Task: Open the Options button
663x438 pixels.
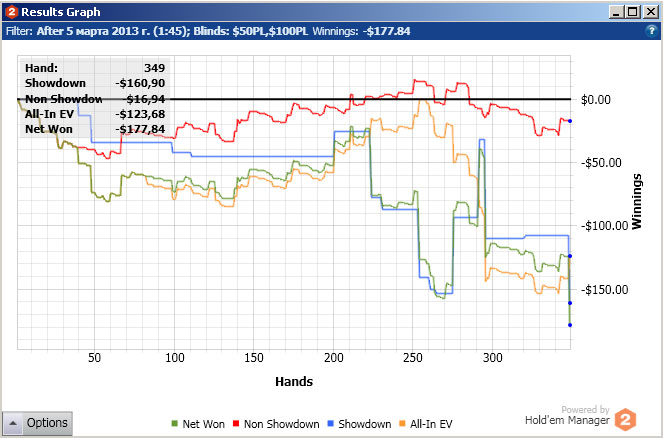Action: pyautogui.click(x=37, y=423)
